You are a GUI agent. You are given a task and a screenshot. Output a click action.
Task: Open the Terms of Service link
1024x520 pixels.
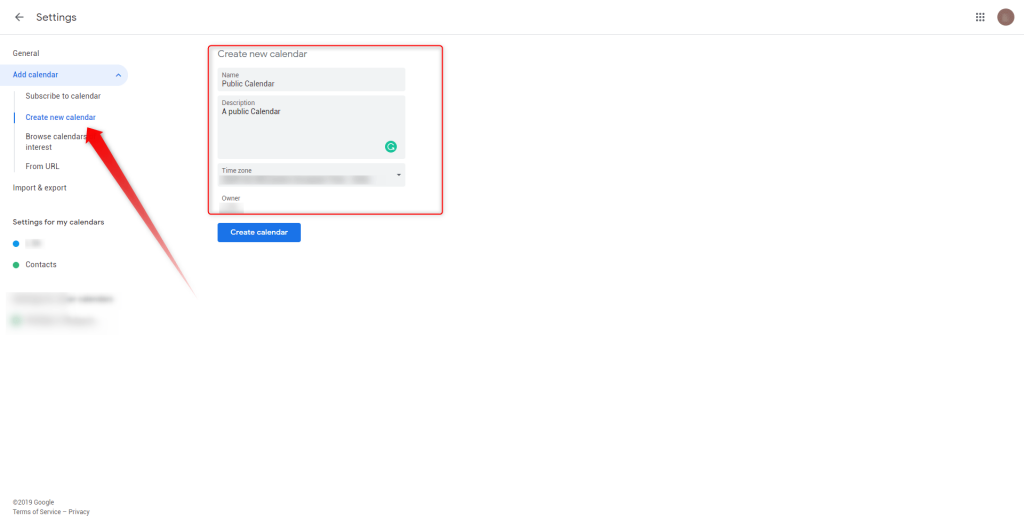pos(36,512)
